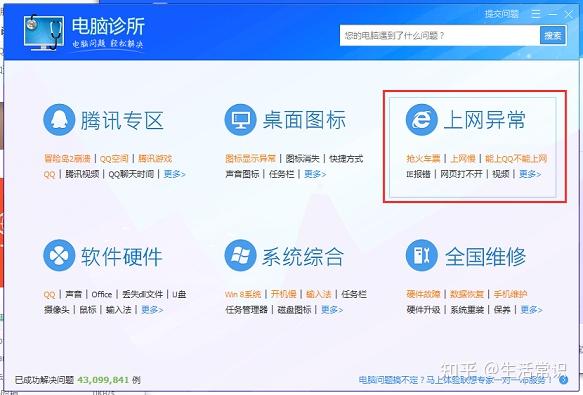Click the 搜索 search button
The width and height of the screenshot is (583, 395).
553,36
